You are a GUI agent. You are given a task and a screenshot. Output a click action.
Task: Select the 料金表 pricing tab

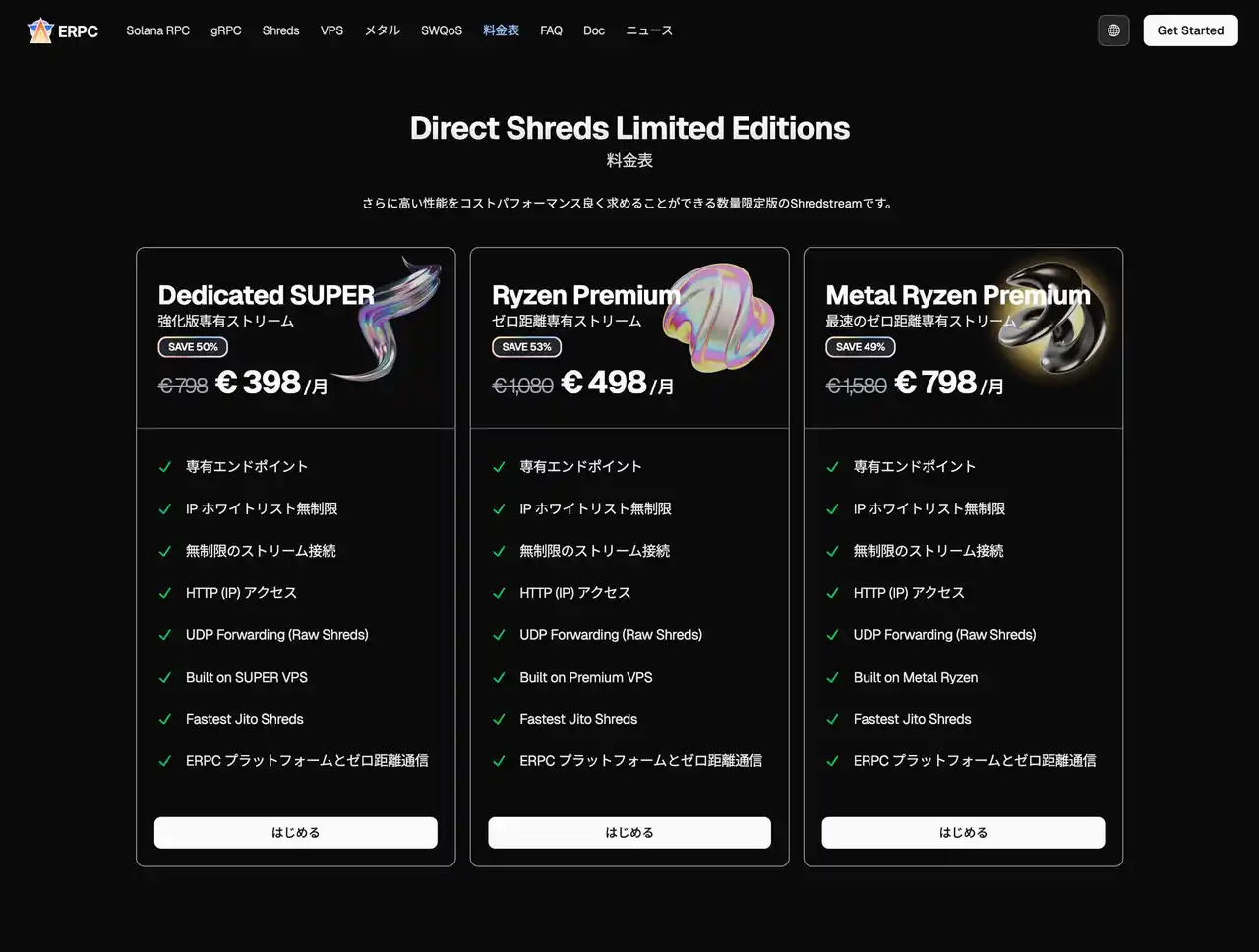point(501,30)
